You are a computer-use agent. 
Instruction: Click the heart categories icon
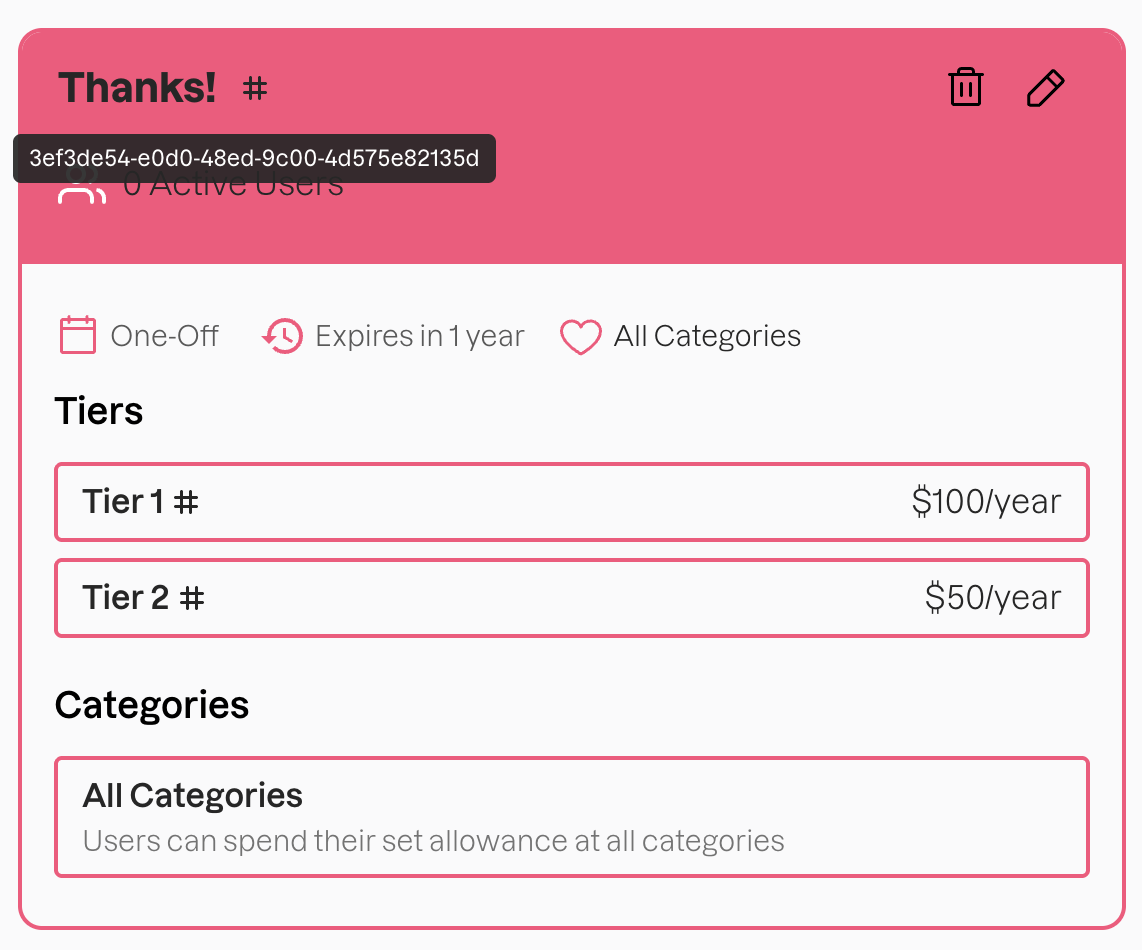pyautogui.click(x=580, y=337)
